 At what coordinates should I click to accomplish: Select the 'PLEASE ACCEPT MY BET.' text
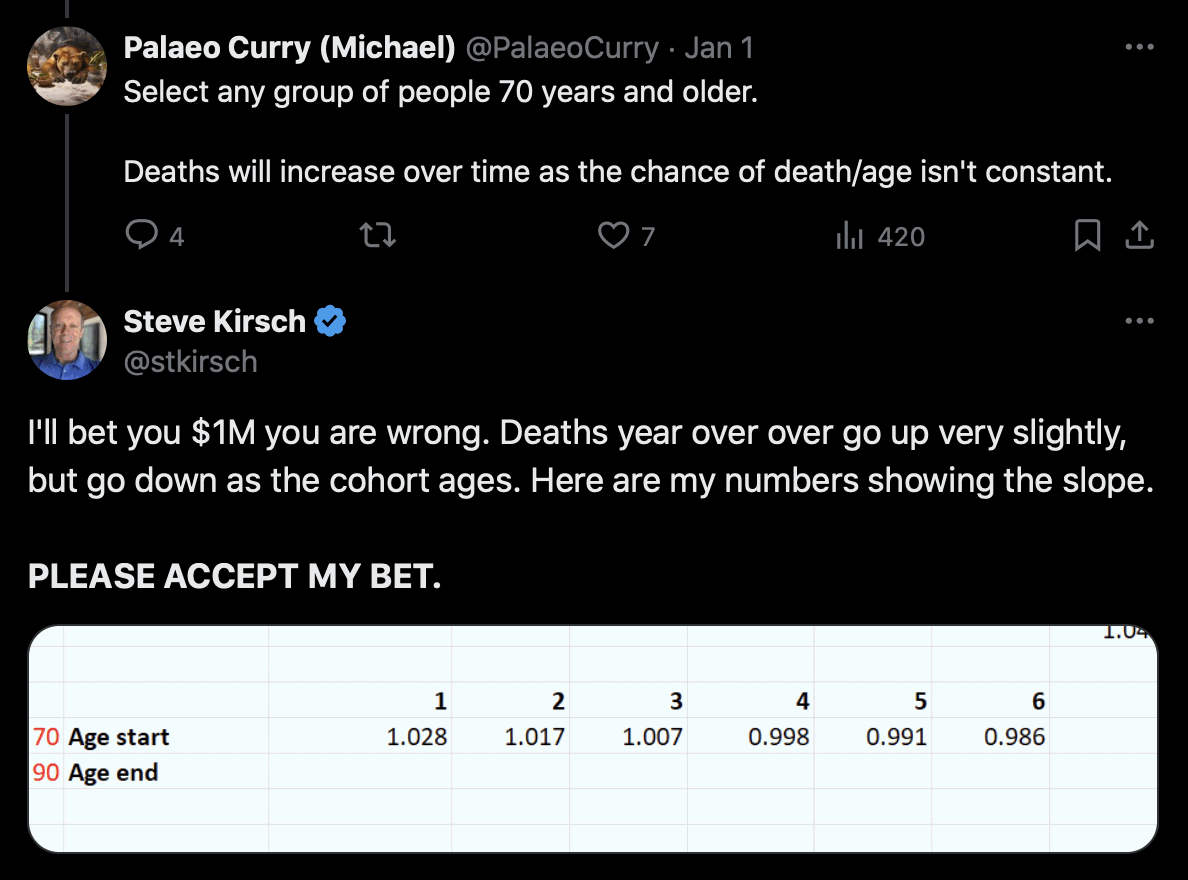(x=234, y=576)
